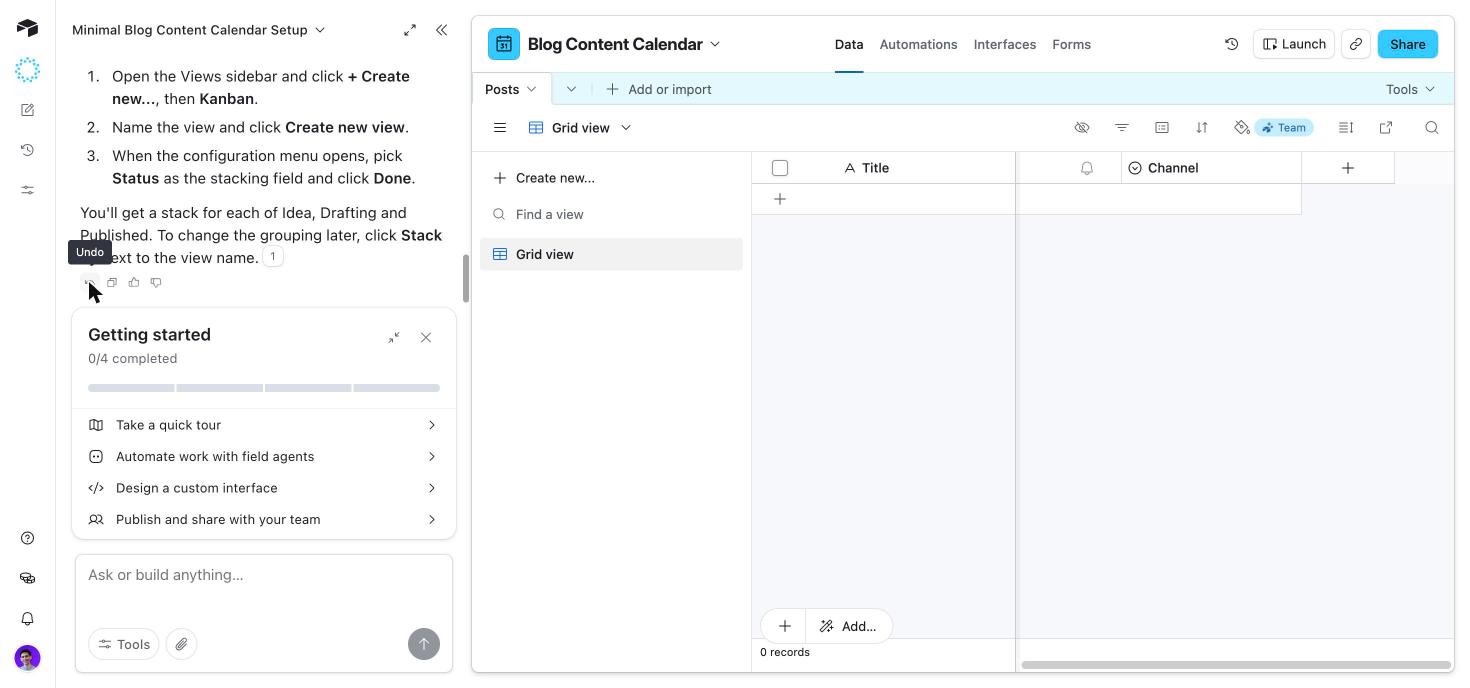The image size is (1470, 688).
Task: Click the Share button
Action: [1407, 44]
